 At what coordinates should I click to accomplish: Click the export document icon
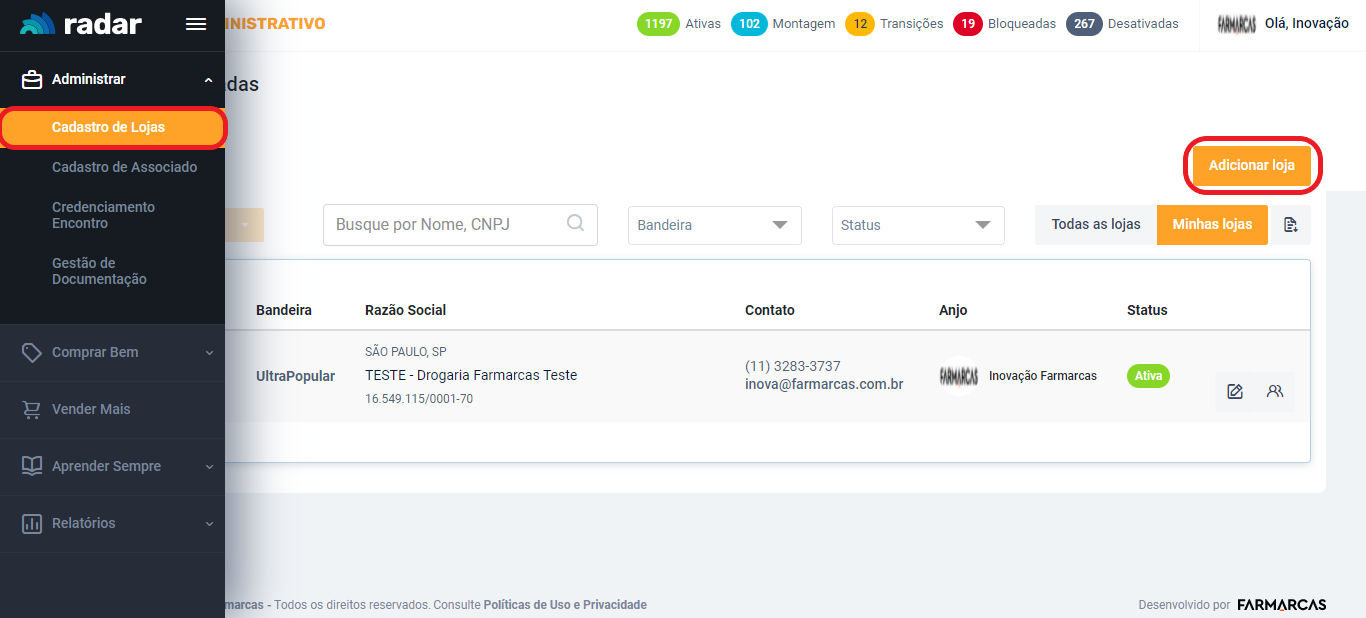coord(1290,225)
